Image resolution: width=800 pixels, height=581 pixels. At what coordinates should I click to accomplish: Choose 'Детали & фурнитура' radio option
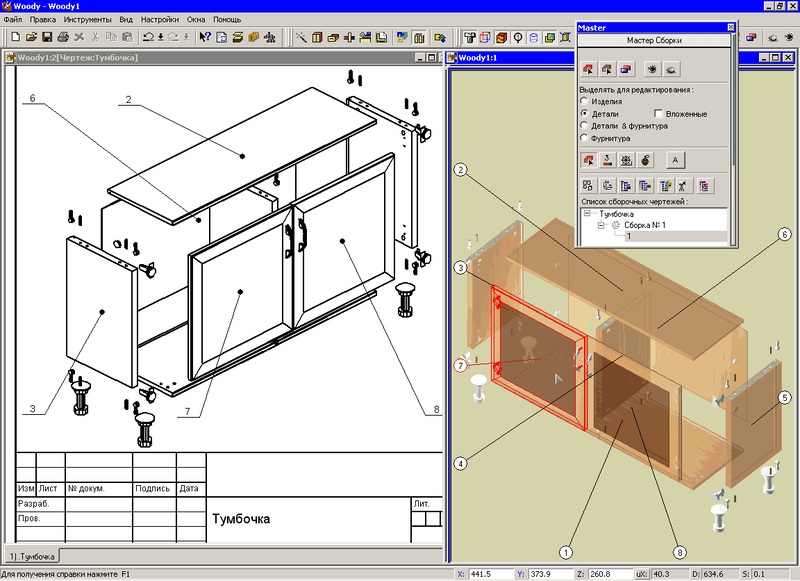tap(584, 126)
